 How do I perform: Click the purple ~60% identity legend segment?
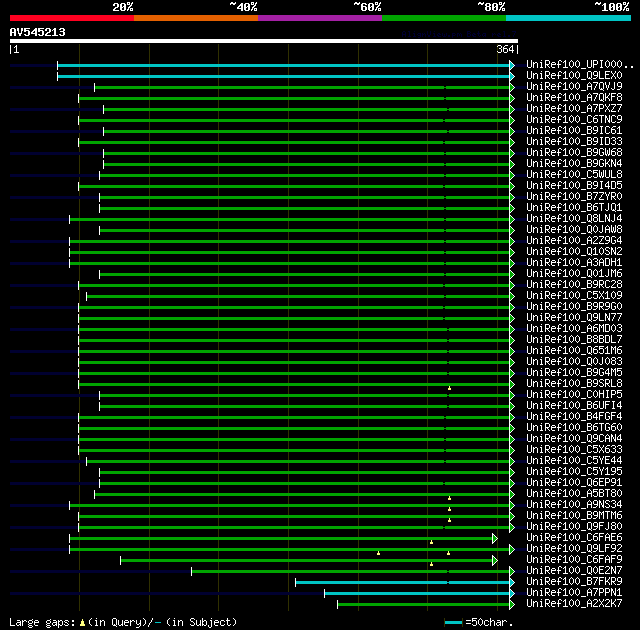pos(320,18)
